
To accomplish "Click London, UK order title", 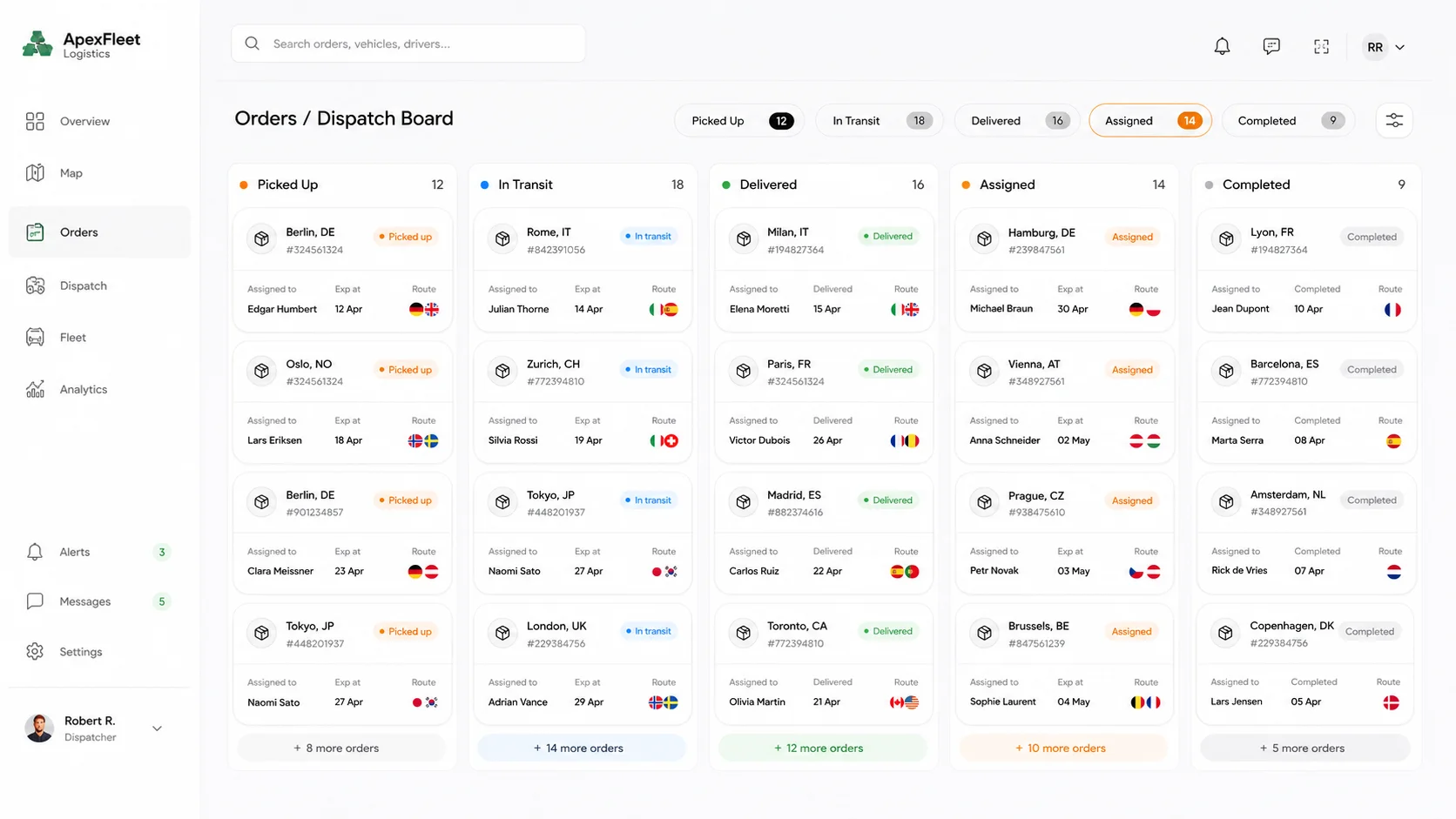I will pos(556,626).
